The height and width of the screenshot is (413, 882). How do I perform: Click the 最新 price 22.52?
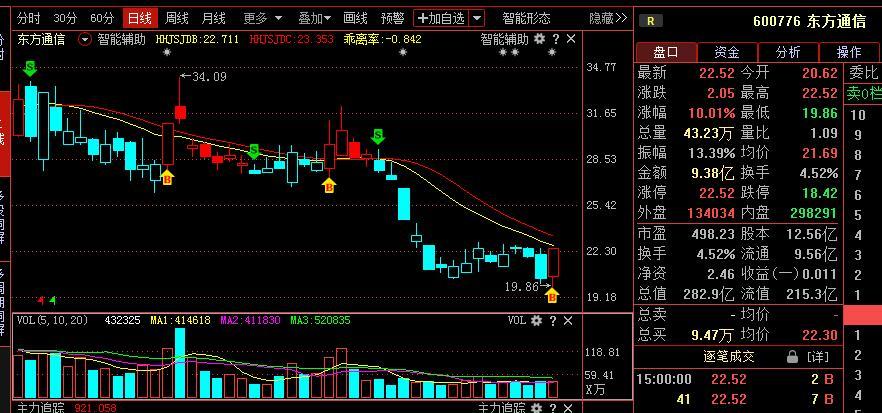pyautogui.click(x=717, y=73)
